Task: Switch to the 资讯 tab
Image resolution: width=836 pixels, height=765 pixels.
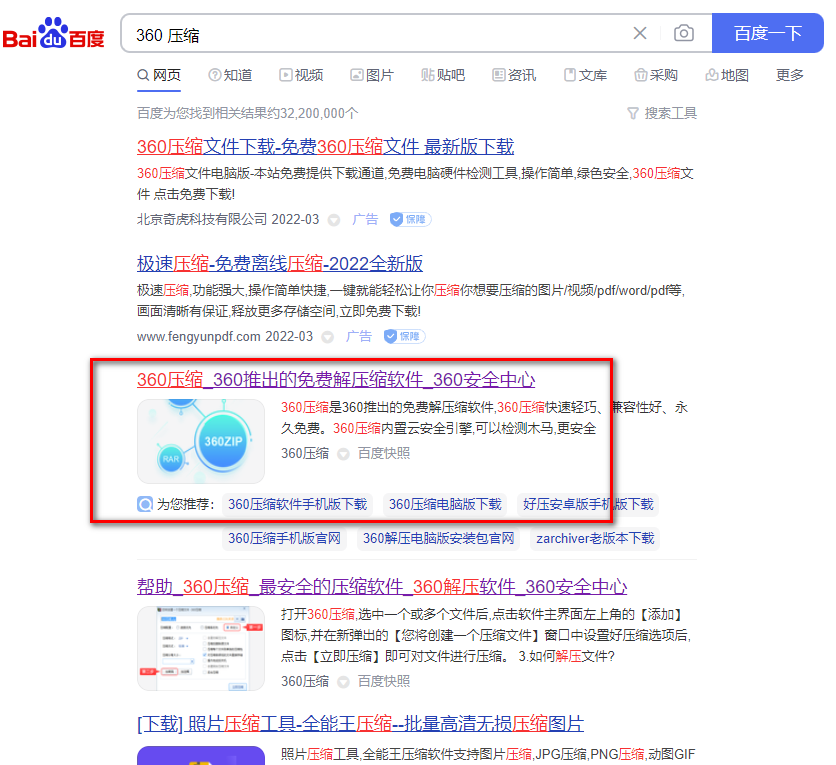Action: 514,75
